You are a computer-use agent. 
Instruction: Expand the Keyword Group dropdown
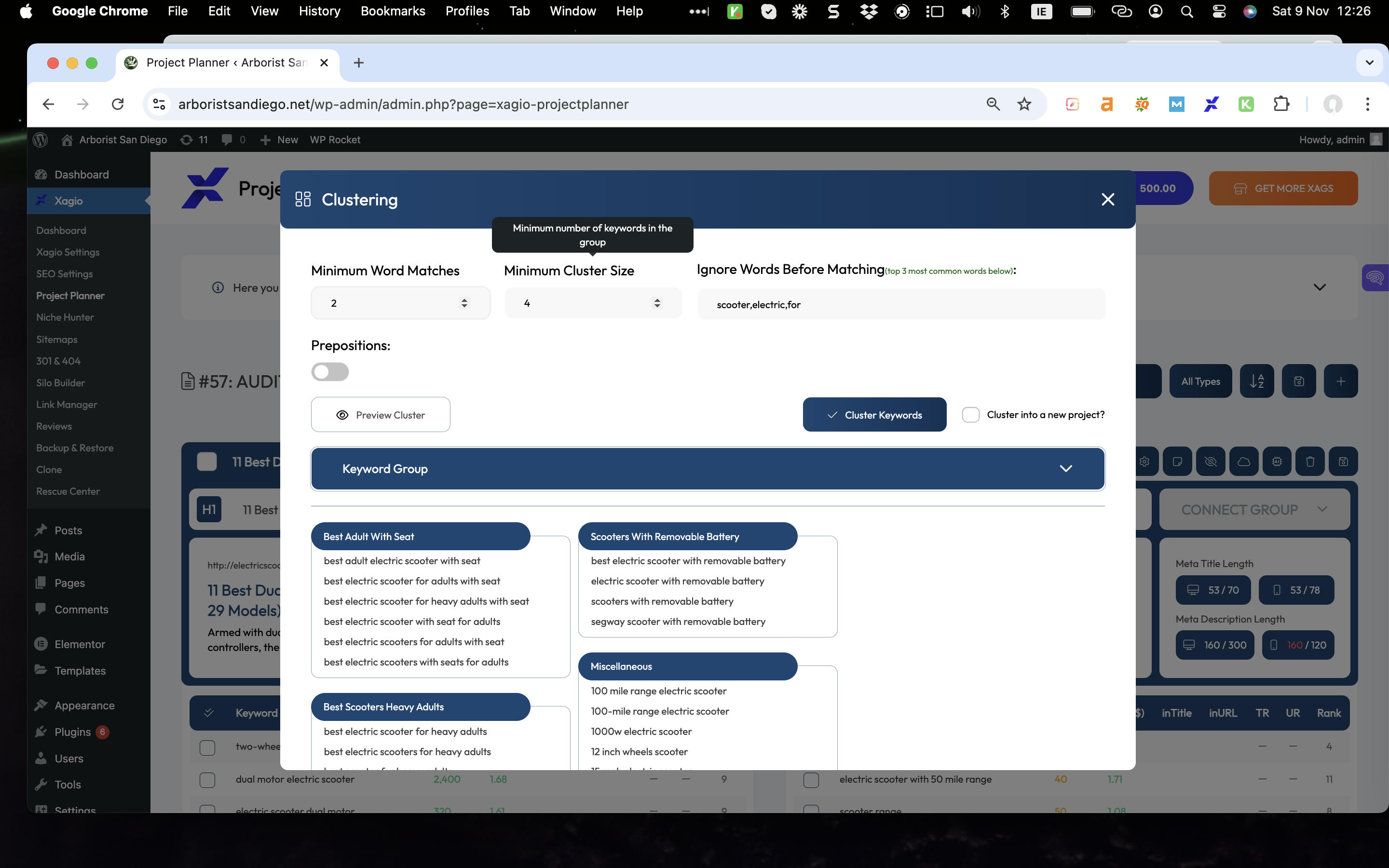tap(708, 468)
